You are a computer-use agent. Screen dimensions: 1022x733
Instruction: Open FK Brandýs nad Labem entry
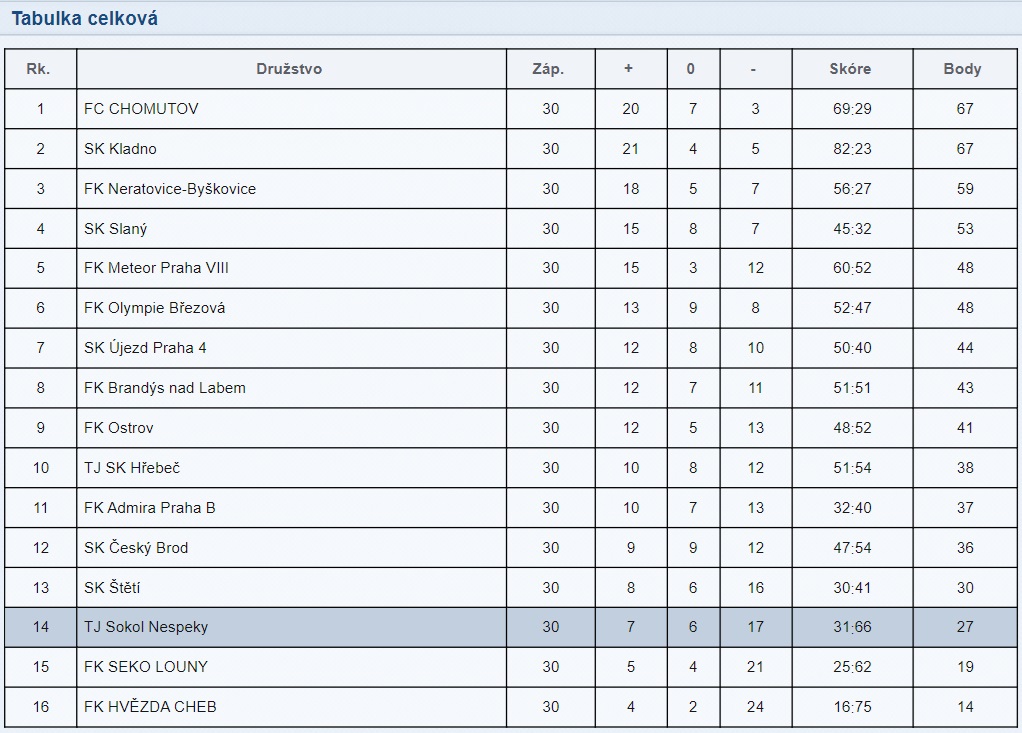point(164,388)
